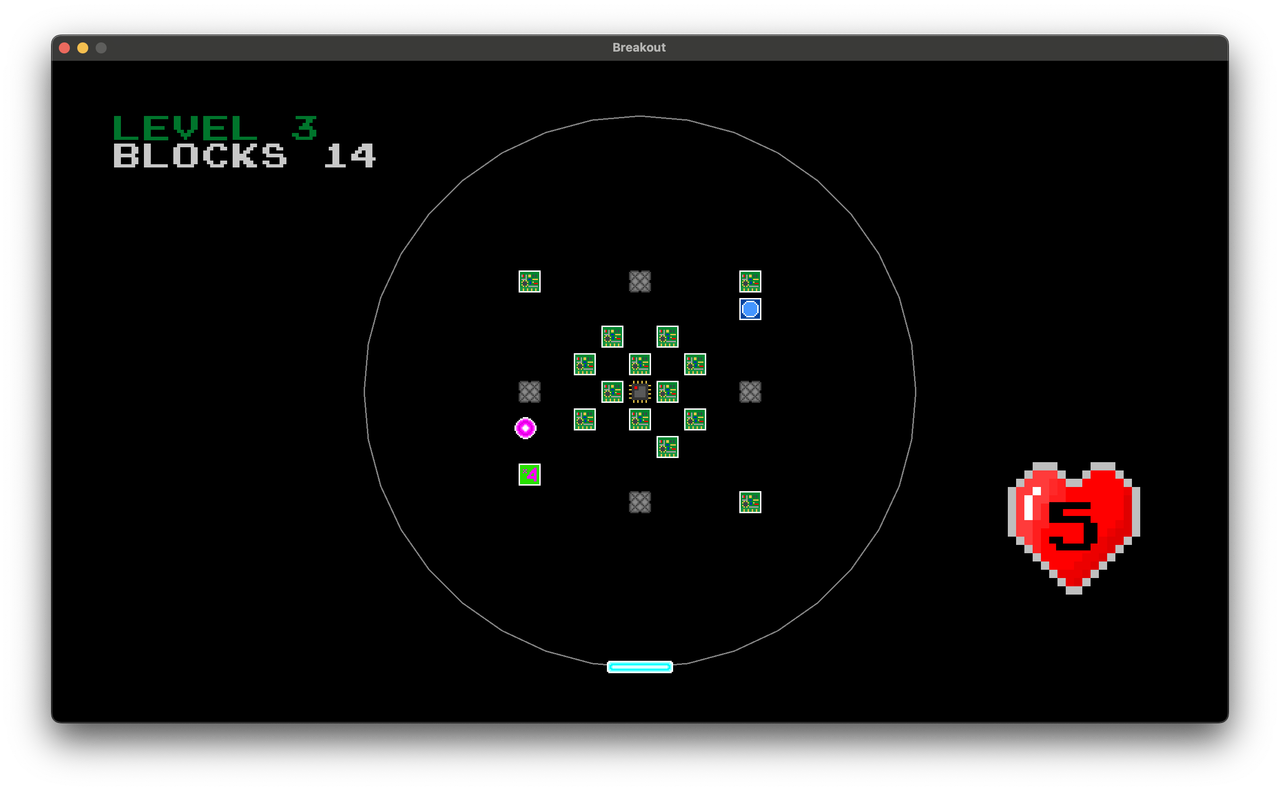
Task: Click the gray crosshatch block above the magenta ball
Action: click(530, 391)
